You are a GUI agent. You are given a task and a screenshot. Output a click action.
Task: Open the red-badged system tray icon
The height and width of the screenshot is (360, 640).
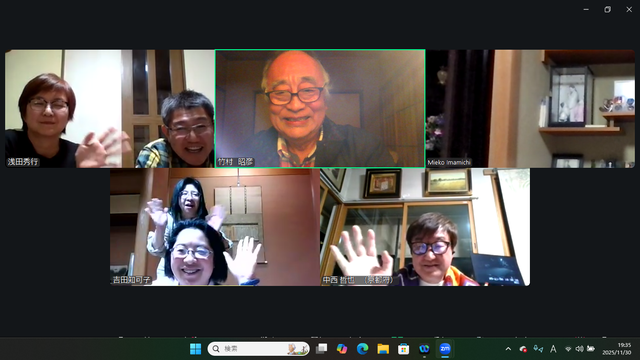click(x=523, y=349)
